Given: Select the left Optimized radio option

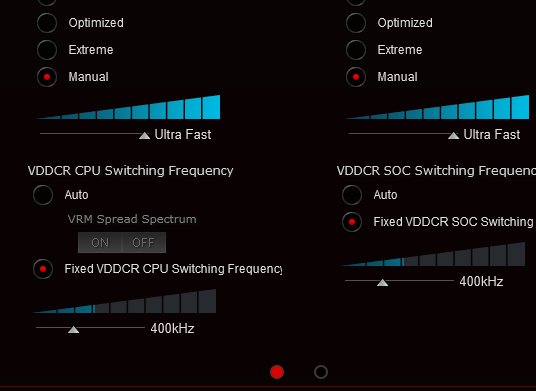Looking at the screenshot, I should (47, 23).
